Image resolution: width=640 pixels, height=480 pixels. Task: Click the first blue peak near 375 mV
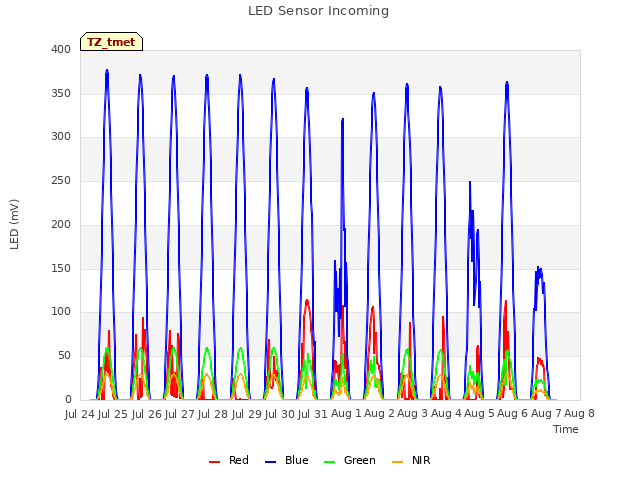point(107,71)
